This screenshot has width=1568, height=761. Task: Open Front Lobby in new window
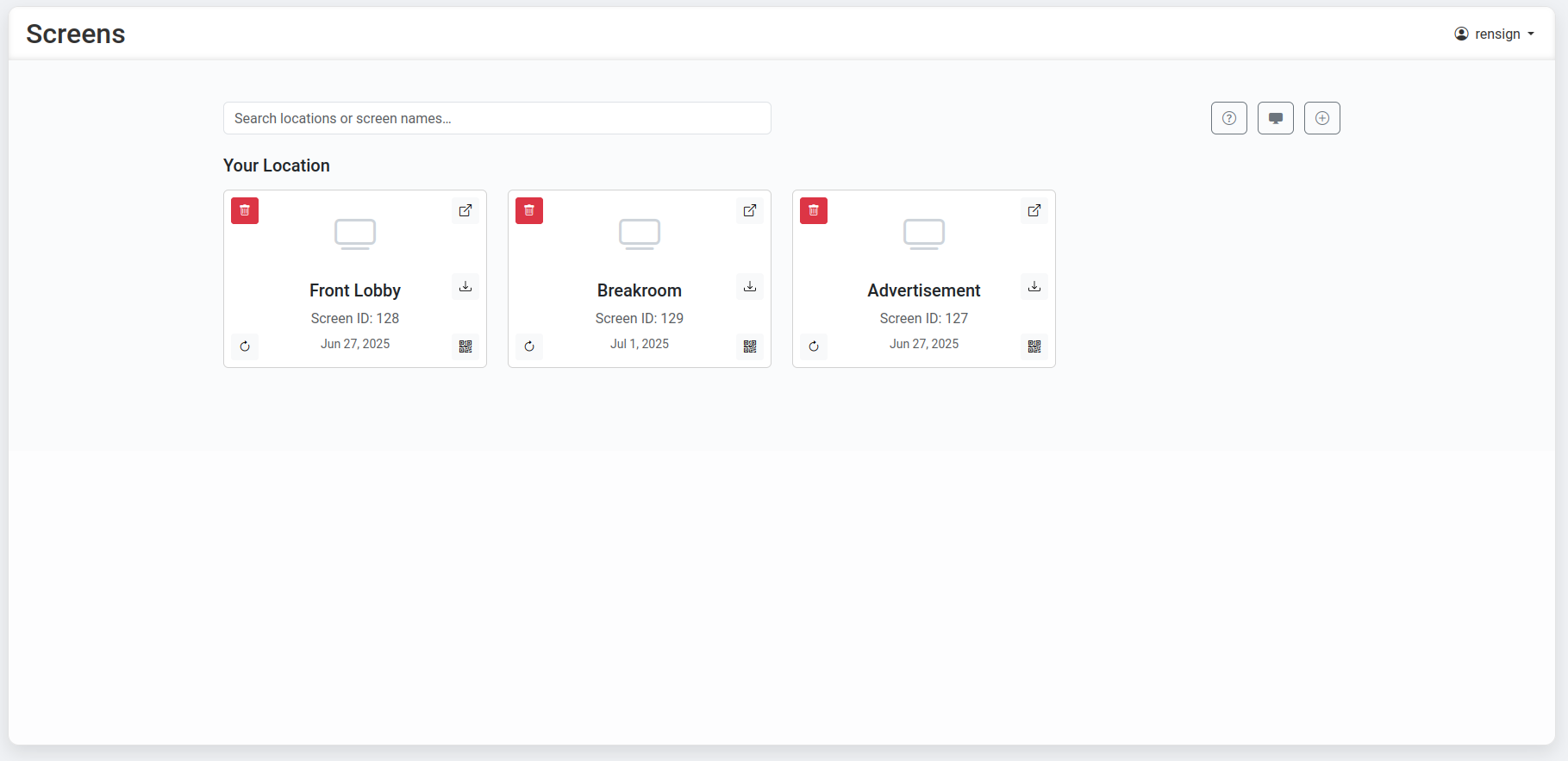point(465,210)
